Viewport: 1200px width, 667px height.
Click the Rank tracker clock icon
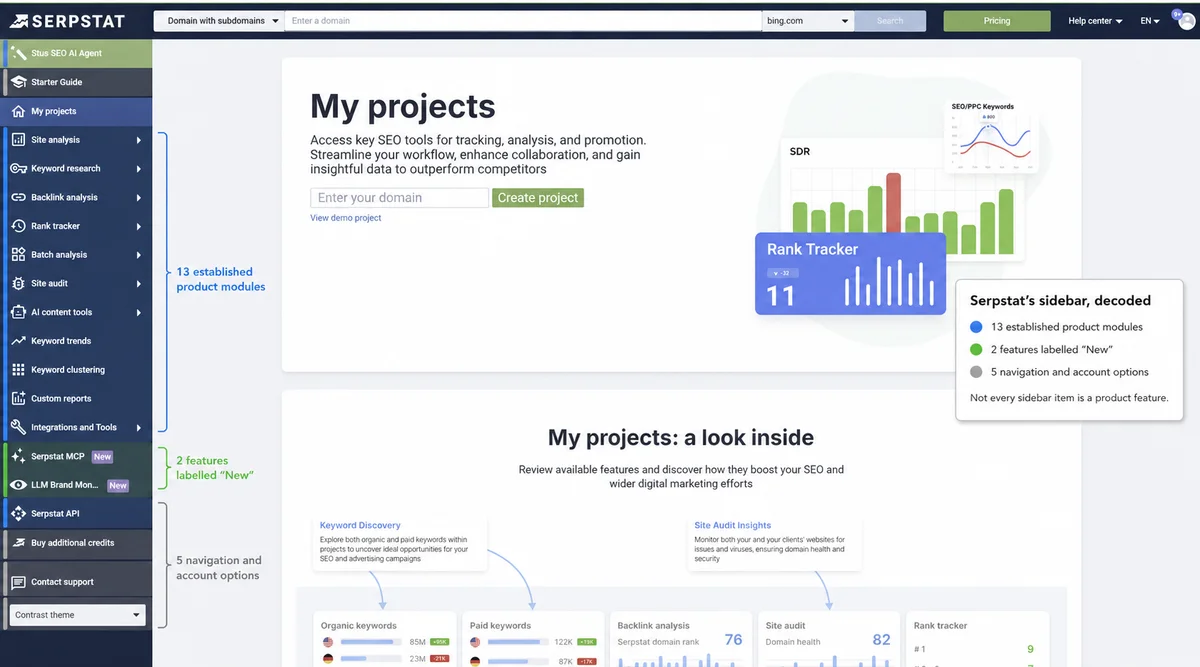tap(18, 226)
